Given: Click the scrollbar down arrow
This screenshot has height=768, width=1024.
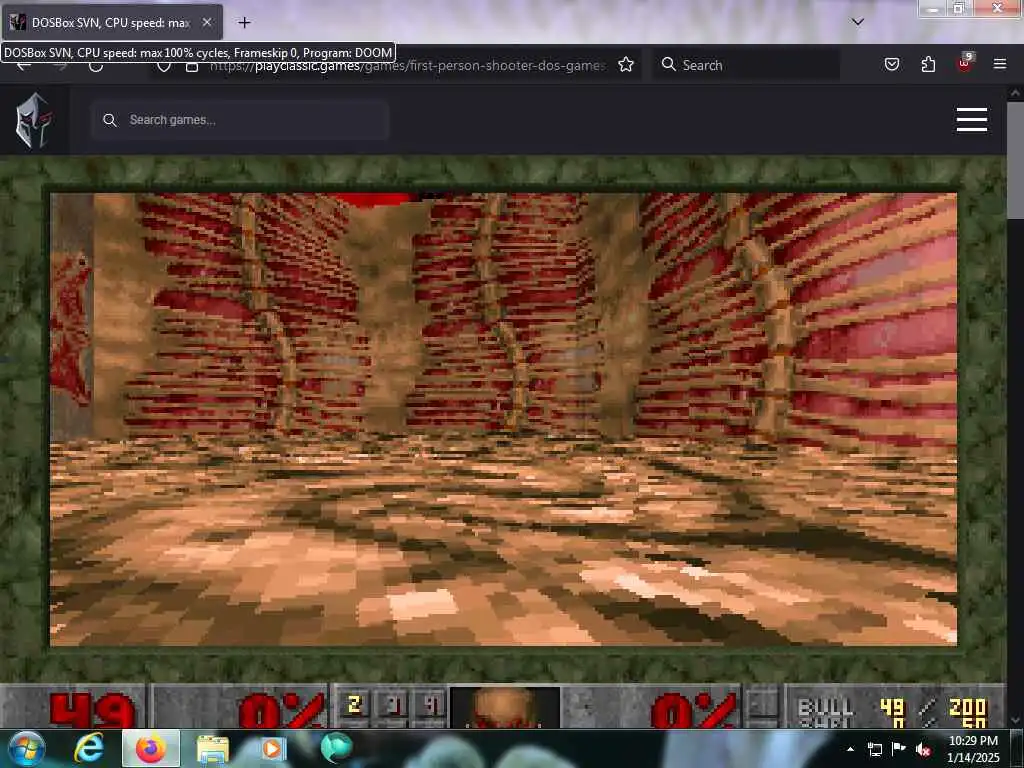Looking at the screenshot, I should 1015,720.
